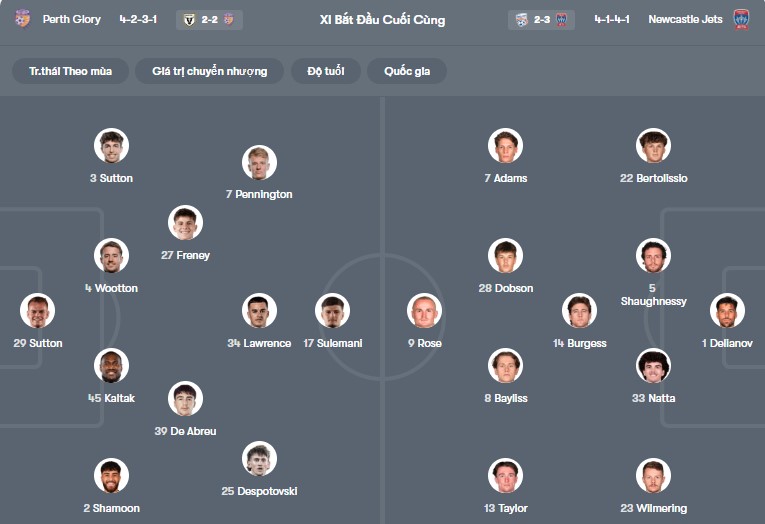Open goalkeeper 29 Sutton's avatar
The height and width of the screenshot is (524, 765).
tap(38, 311)
